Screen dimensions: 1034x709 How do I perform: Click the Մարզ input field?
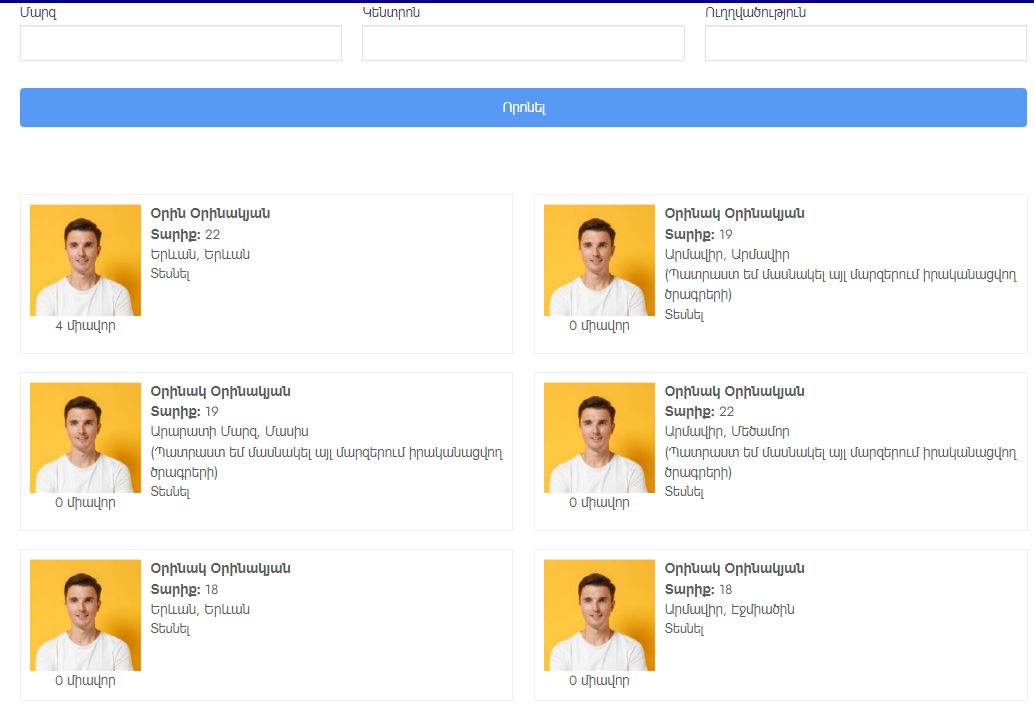(x=181, y=44)
